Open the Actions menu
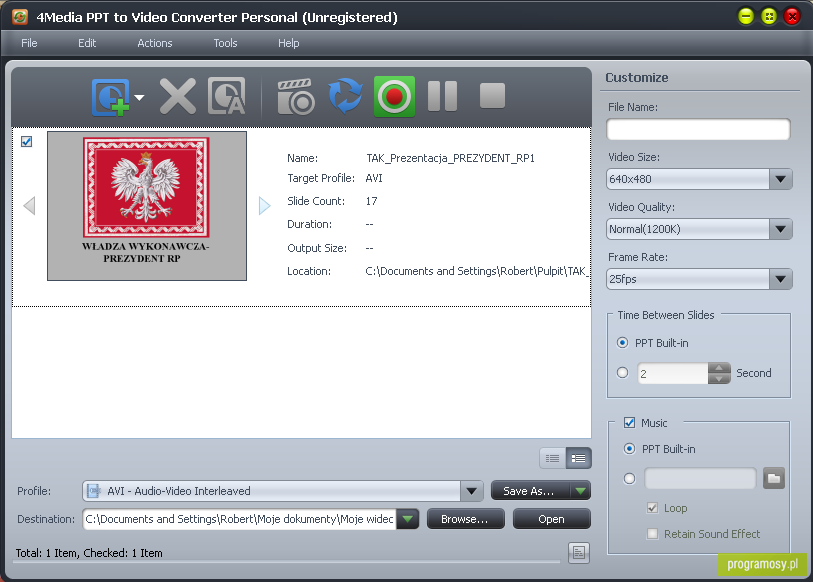 tap(155, 43)
